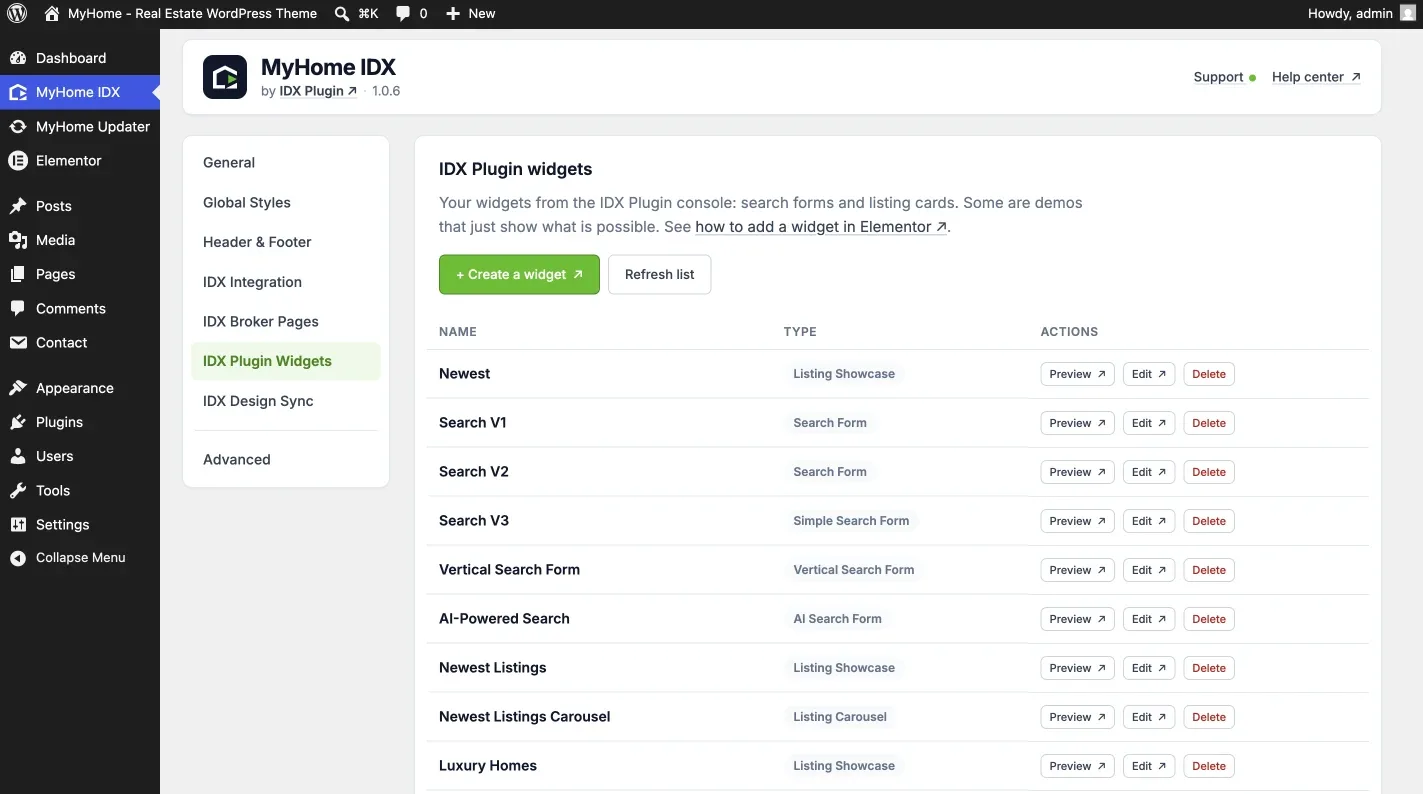Edit the Search V3 widget
Screen dimensions: 1423x794
(1149, 521)
